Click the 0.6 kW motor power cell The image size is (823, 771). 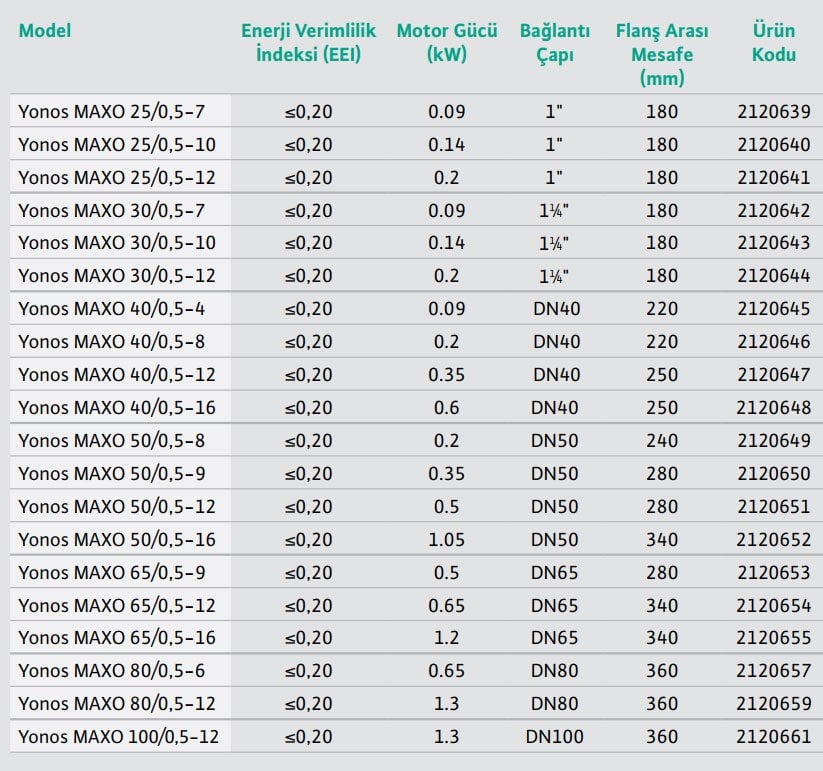tap(447, 407)
